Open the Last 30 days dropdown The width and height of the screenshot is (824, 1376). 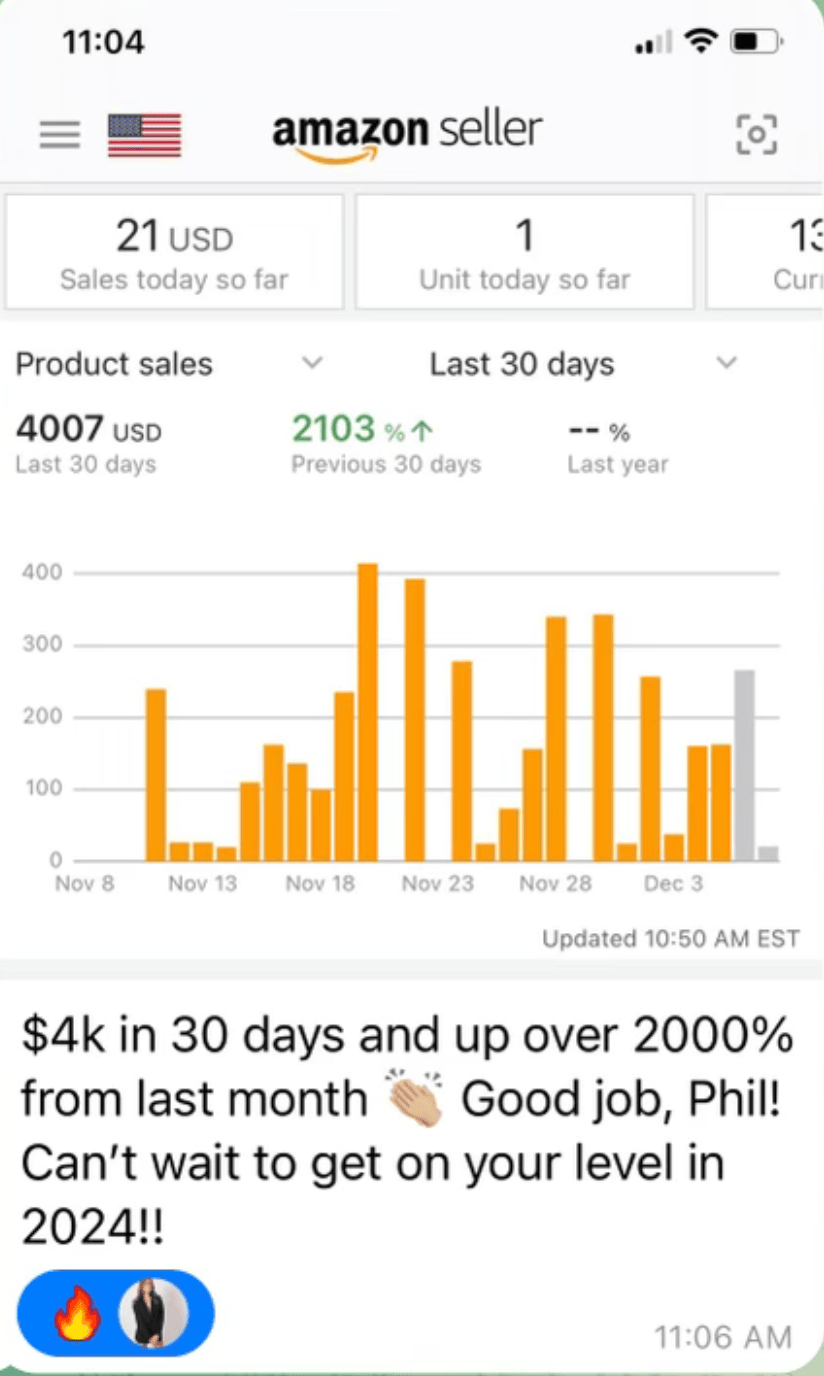pos(727,363)
